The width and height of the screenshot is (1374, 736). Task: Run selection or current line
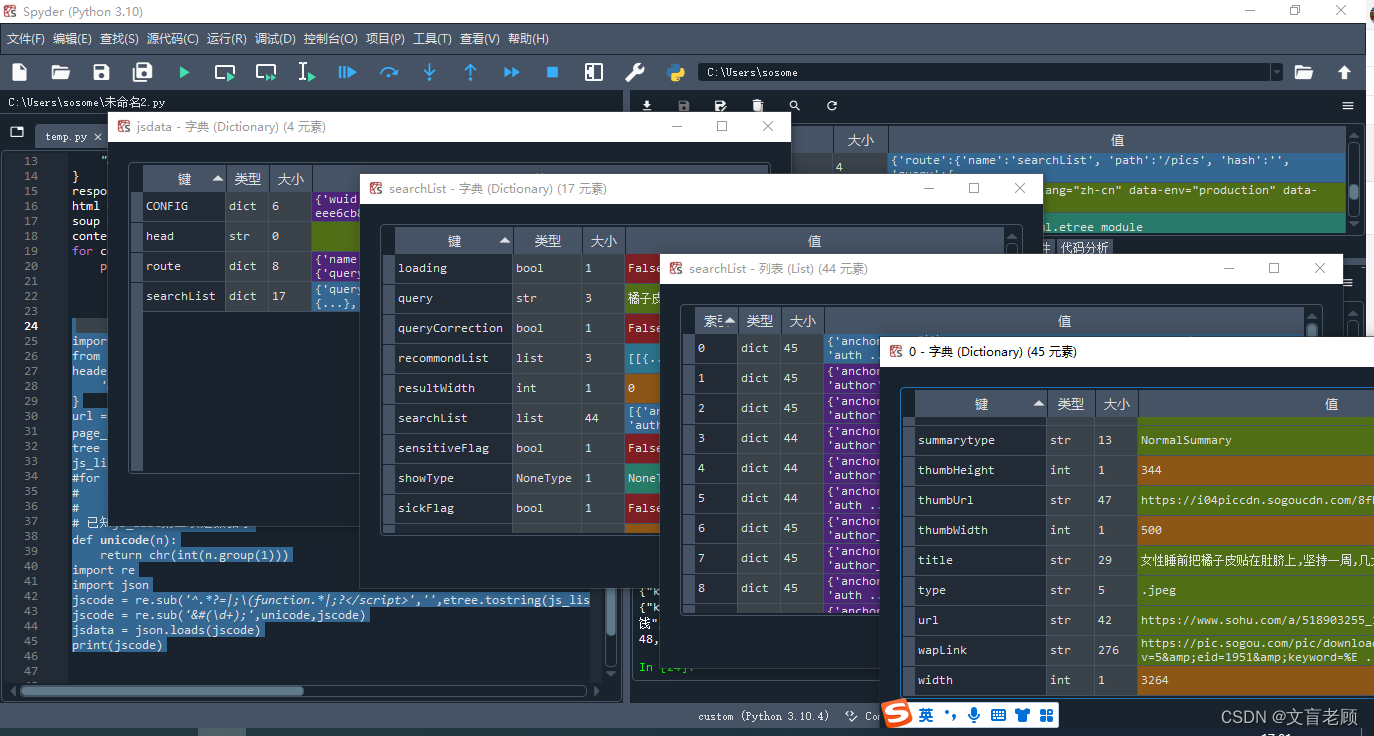click(x=306, y=72)
